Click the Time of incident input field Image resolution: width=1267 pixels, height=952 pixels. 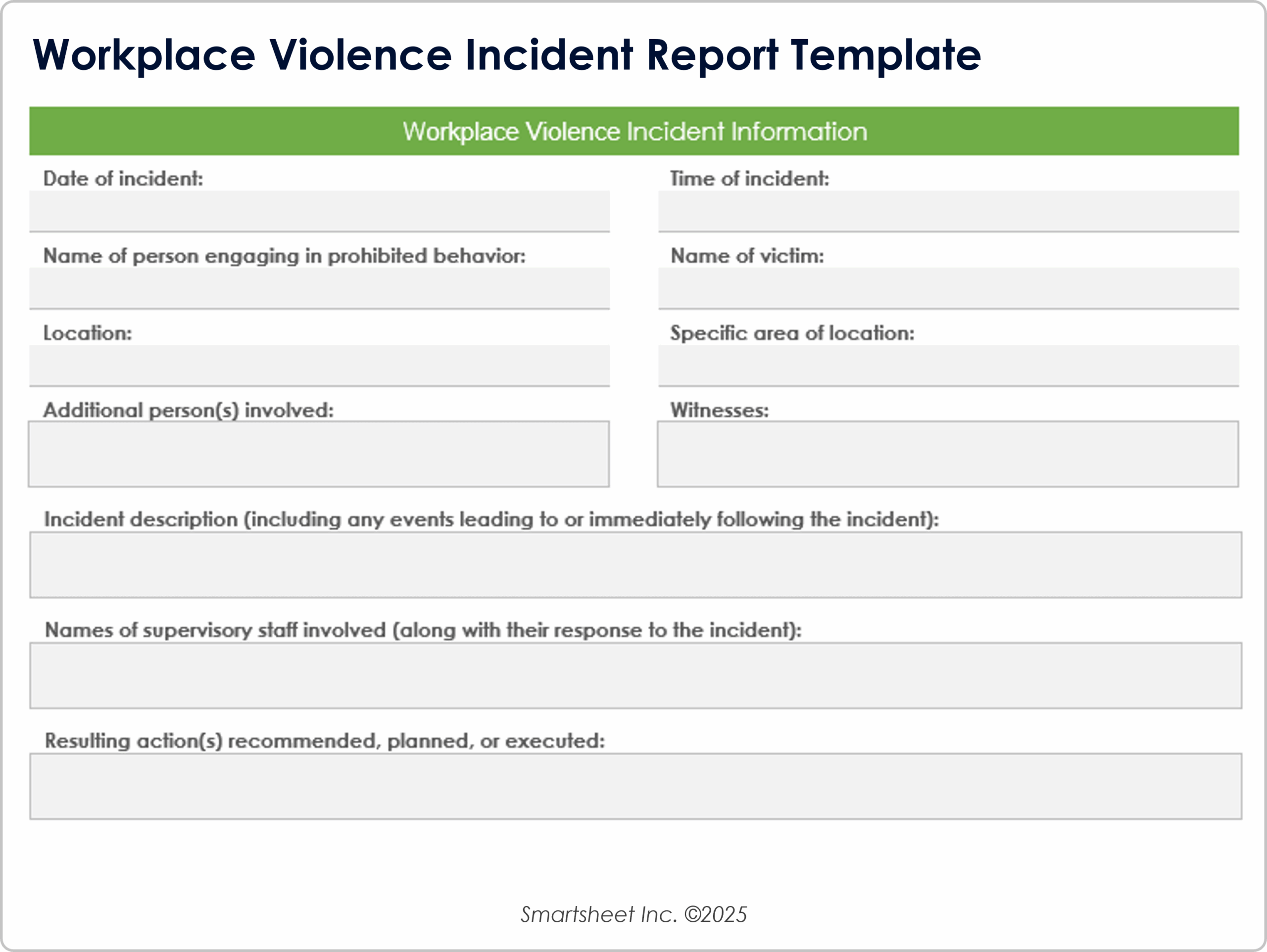point(948,211)
